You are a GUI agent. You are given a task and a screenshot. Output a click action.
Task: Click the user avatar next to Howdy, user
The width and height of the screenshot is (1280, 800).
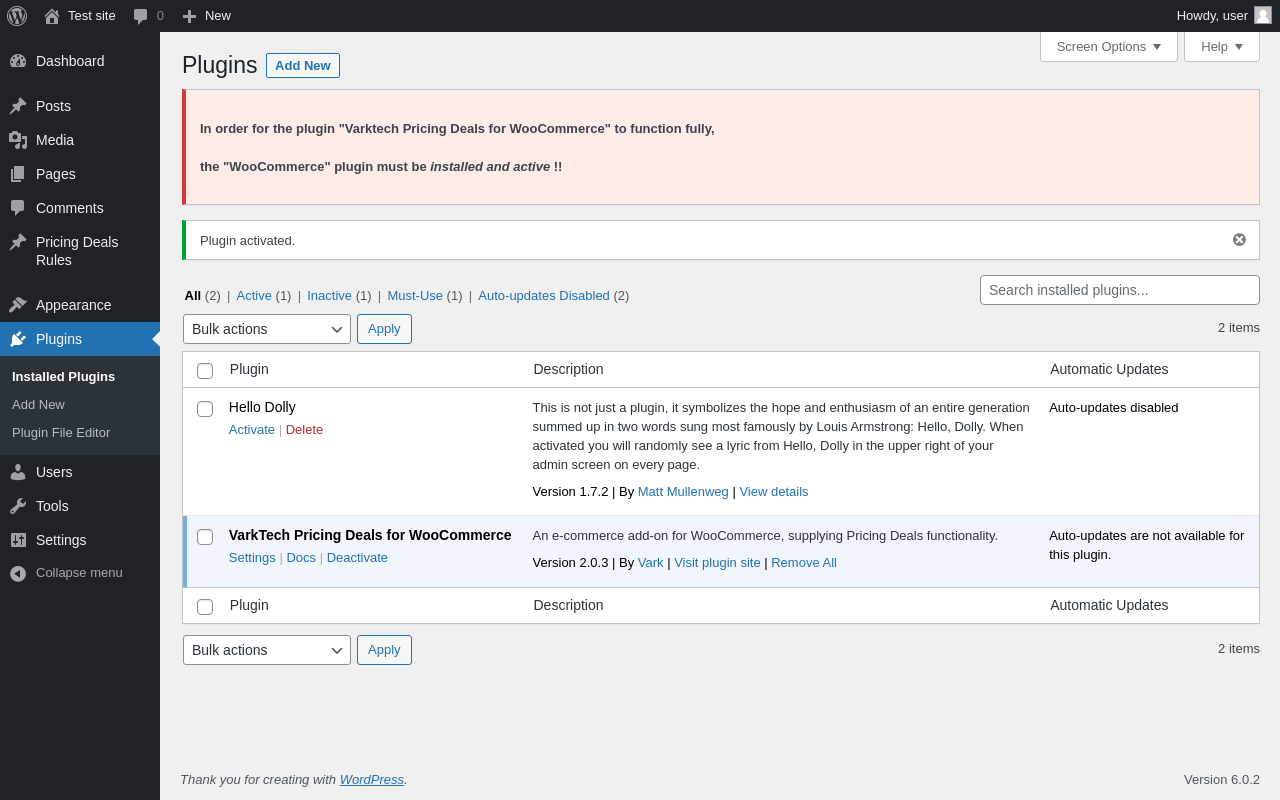tap(1263, 15)
